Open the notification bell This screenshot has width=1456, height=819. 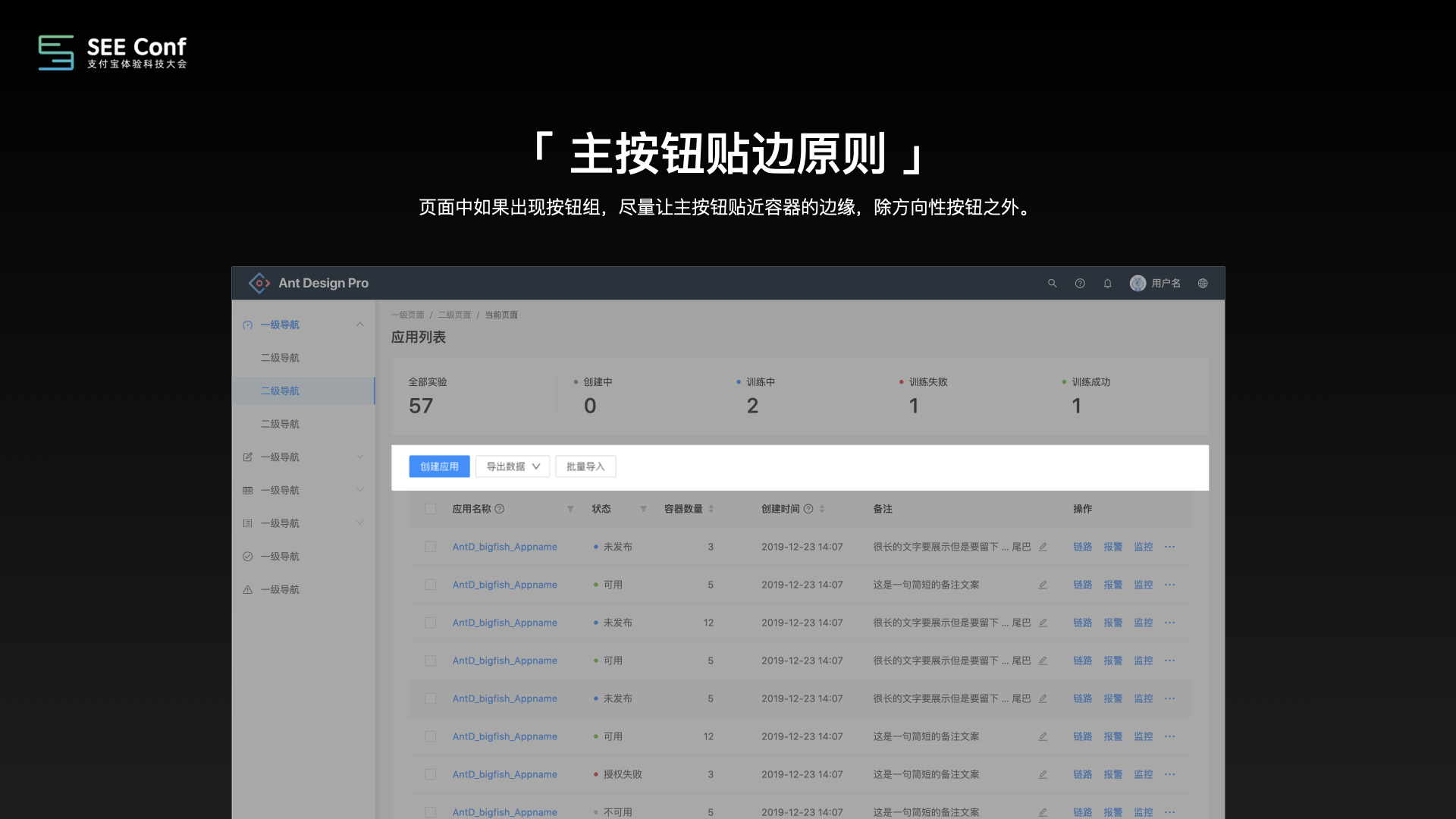tap(1107, 284)
